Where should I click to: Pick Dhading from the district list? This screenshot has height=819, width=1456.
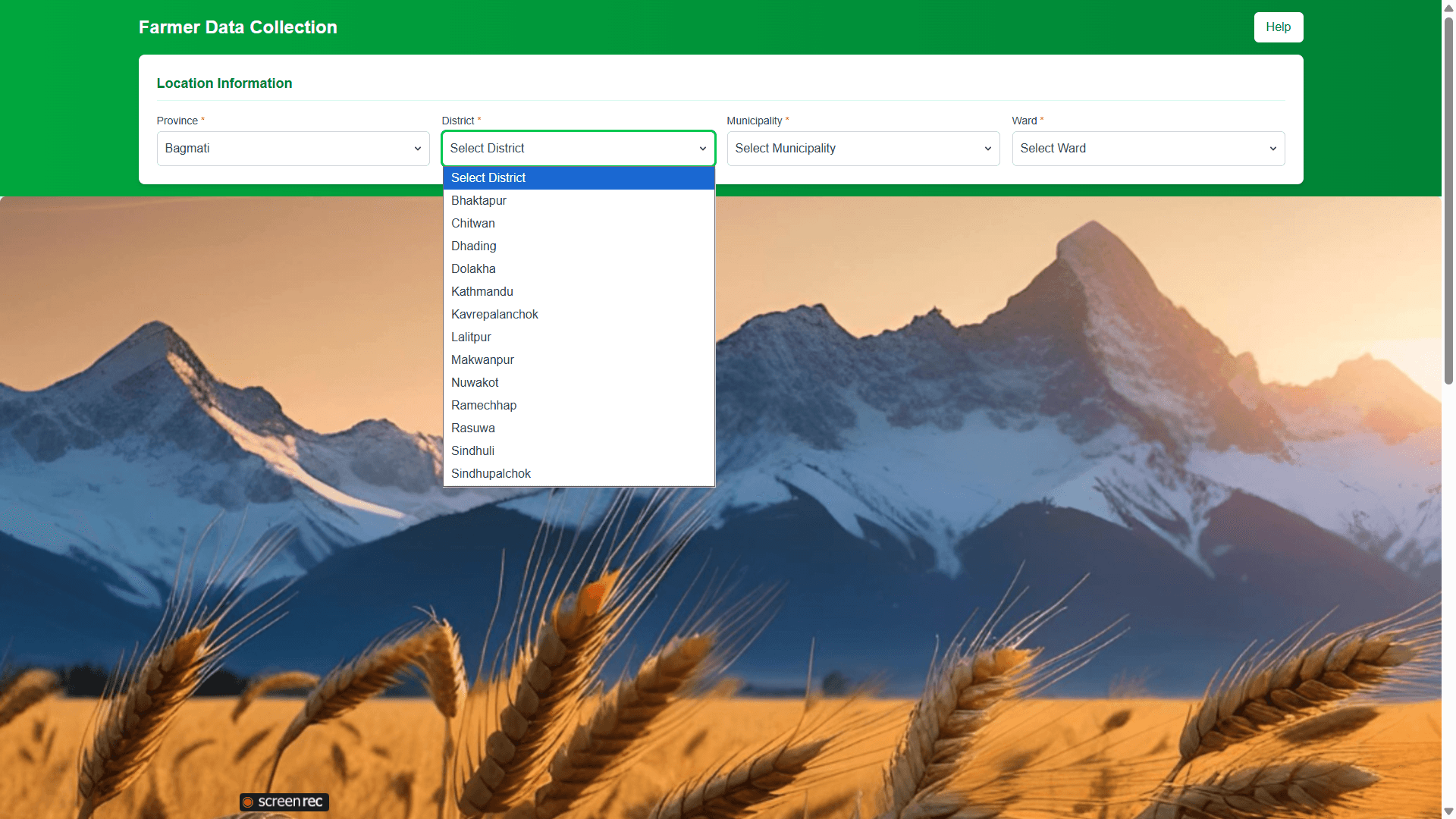pos(474,246)
